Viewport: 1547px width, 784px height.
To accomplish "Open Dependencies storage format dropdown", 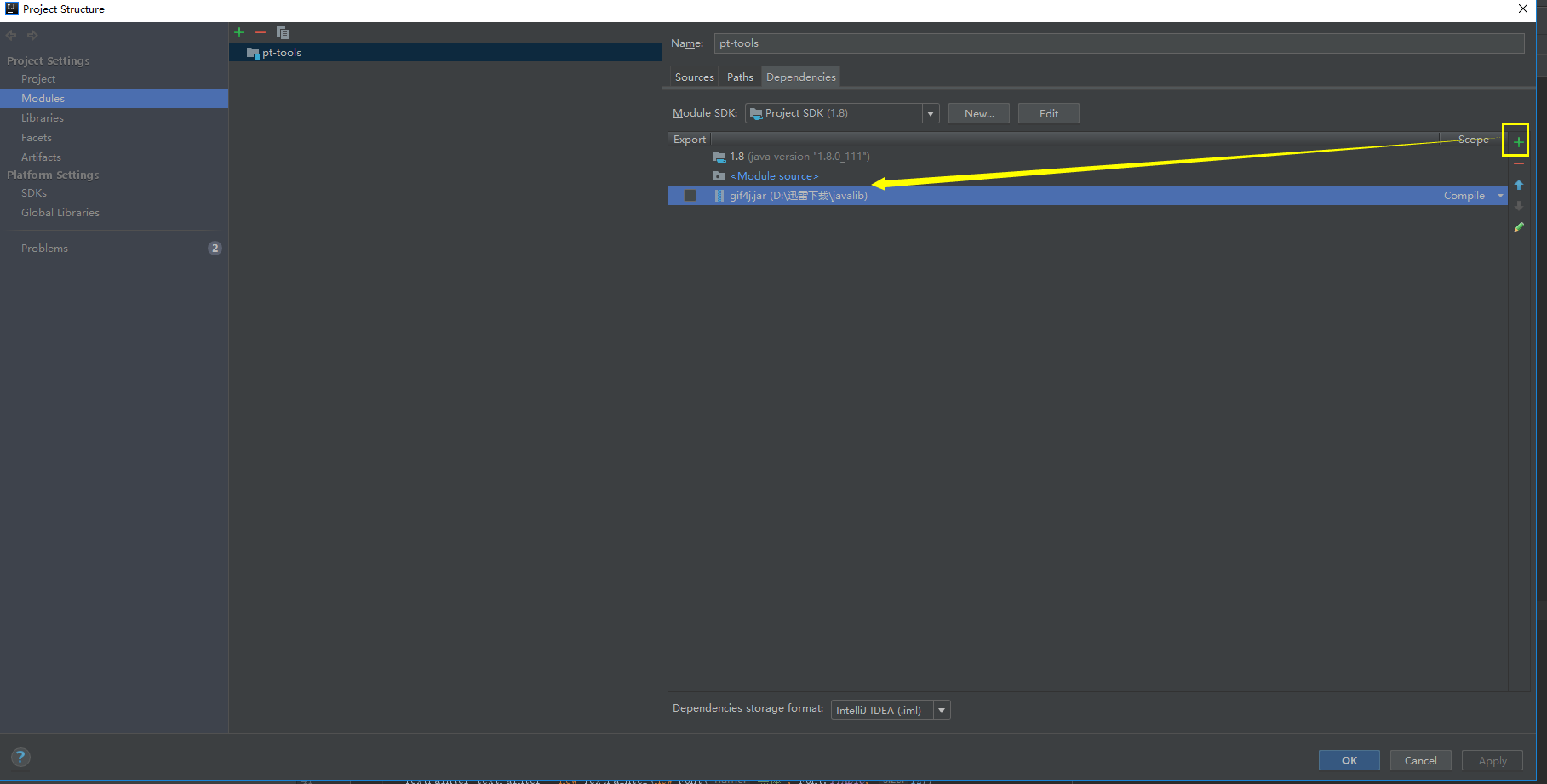I will pos(891,710).
